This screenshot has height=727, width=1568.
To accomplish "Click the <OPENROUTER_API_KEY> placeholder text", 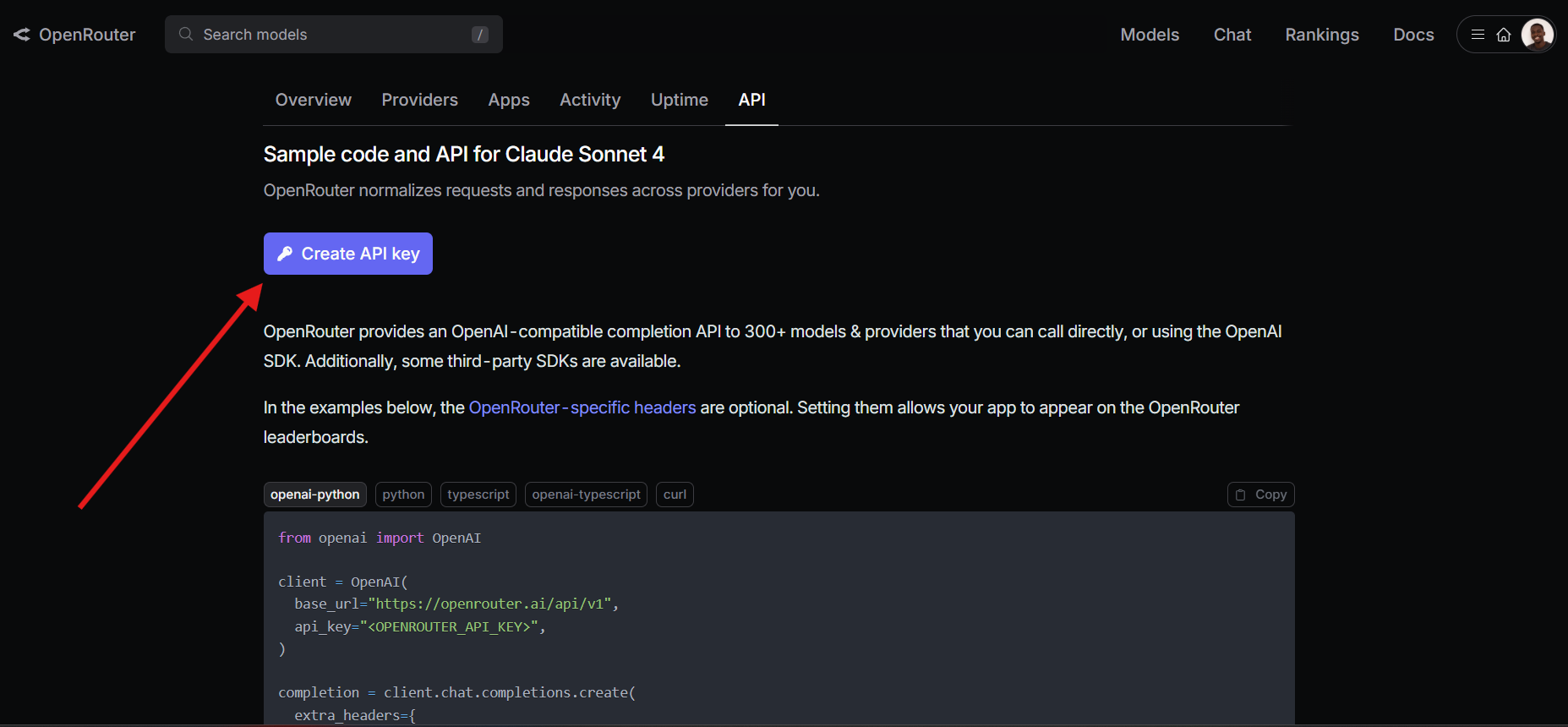I will (449, 626).
